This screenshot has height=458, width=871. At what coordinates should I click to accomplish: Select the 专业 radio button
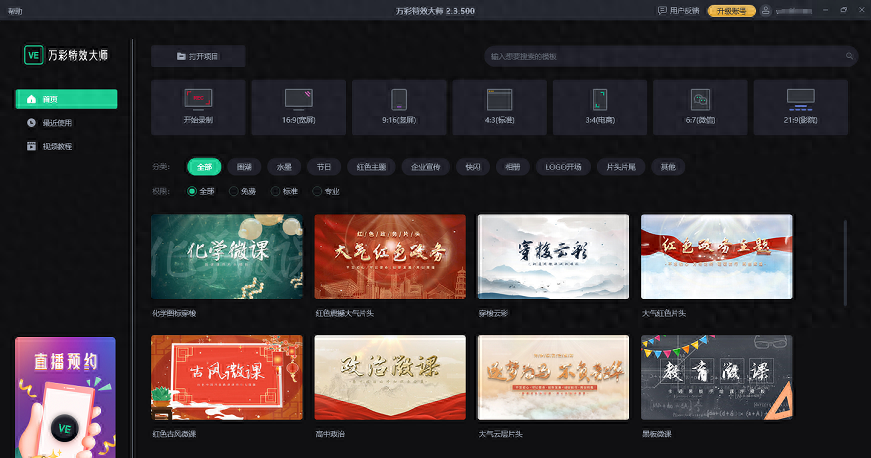pyautogui.click(x=317, y=191)
